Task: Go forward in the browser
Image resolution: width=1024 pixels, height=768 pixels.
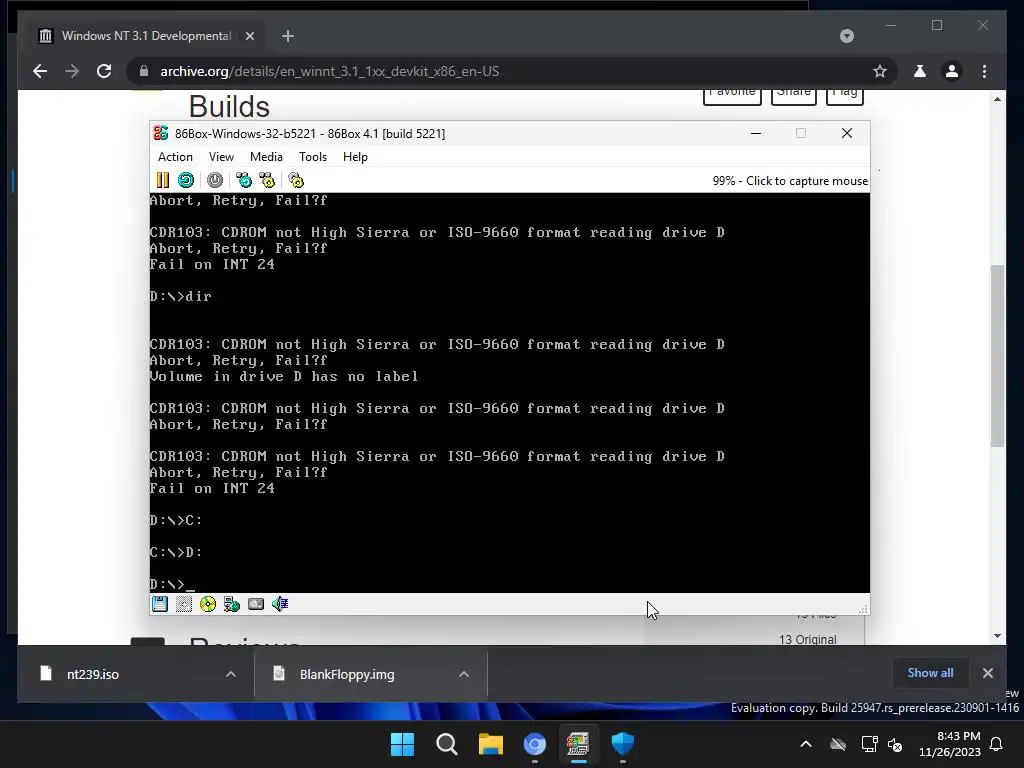Action: 72,71
